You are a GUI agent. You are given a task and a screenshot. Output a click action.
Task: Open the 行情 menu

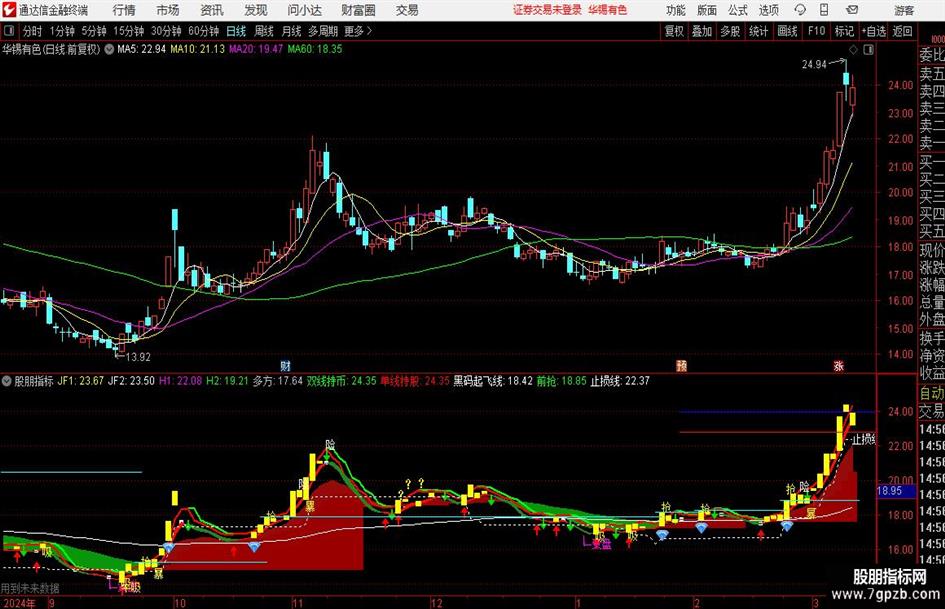point(124,10)
